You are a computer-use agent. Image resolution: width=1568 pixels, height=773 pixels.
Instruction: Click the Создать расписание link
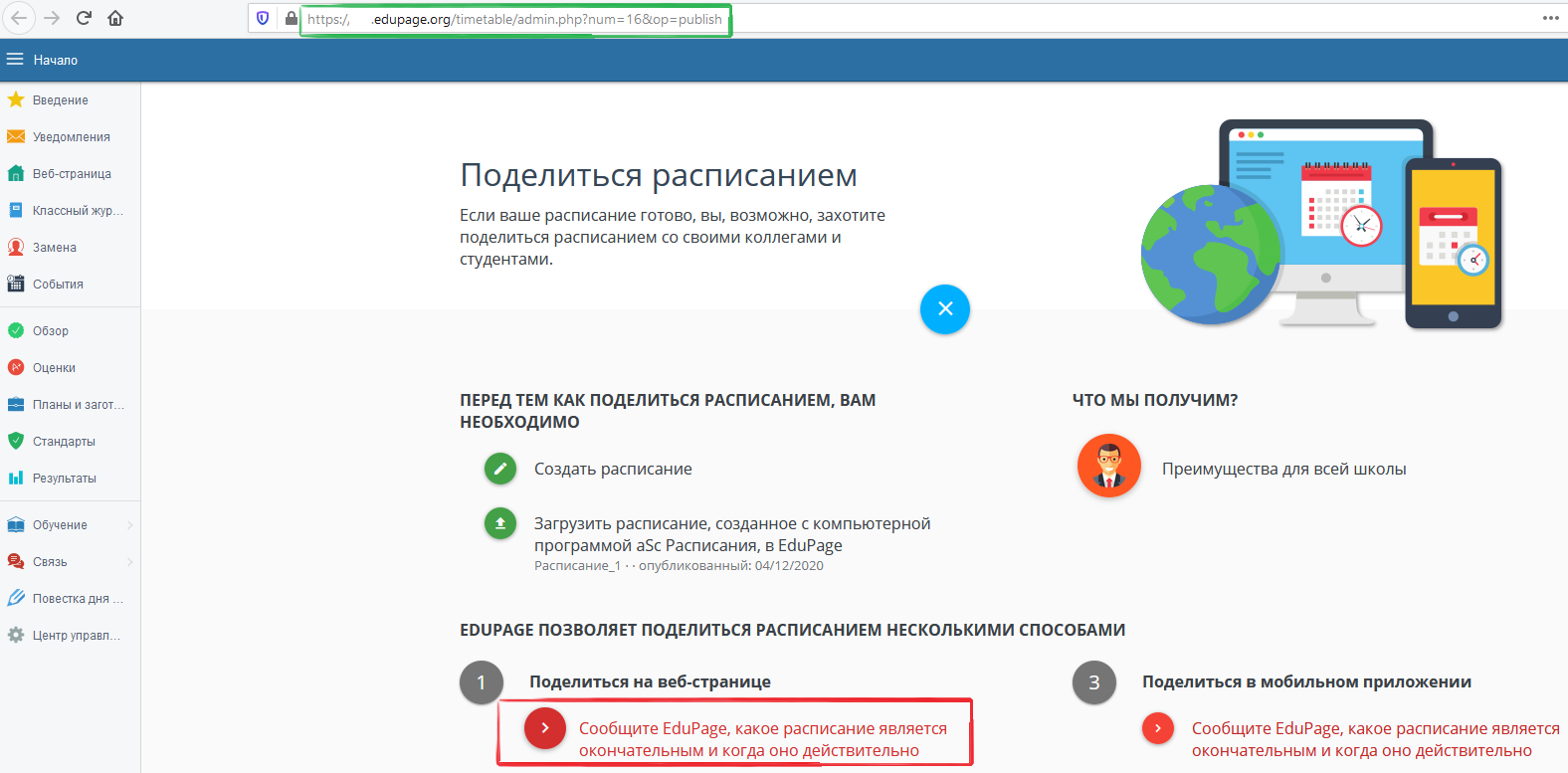(x=613, y=469)
